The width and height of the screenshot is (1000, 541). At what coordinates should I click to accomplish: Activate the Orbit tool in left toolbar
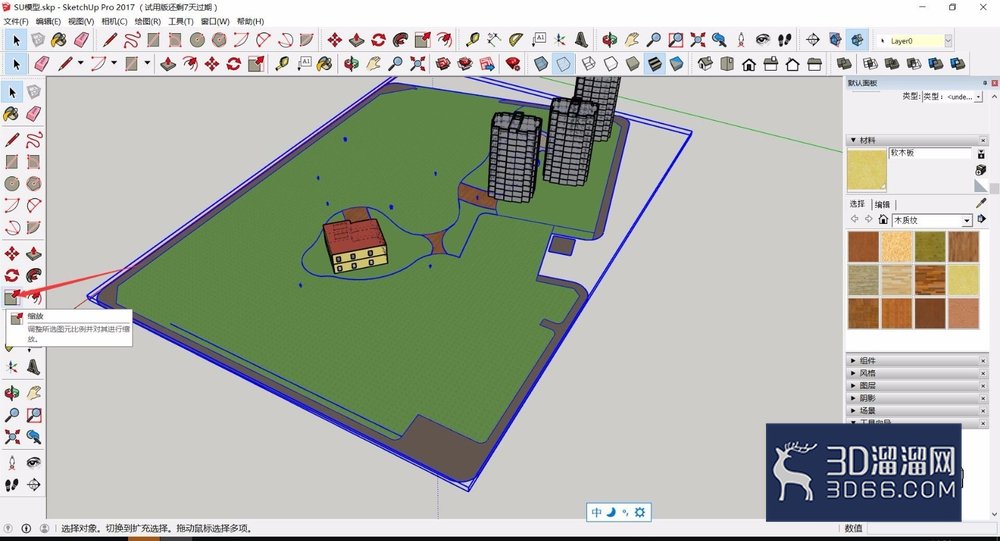(12, 393)
